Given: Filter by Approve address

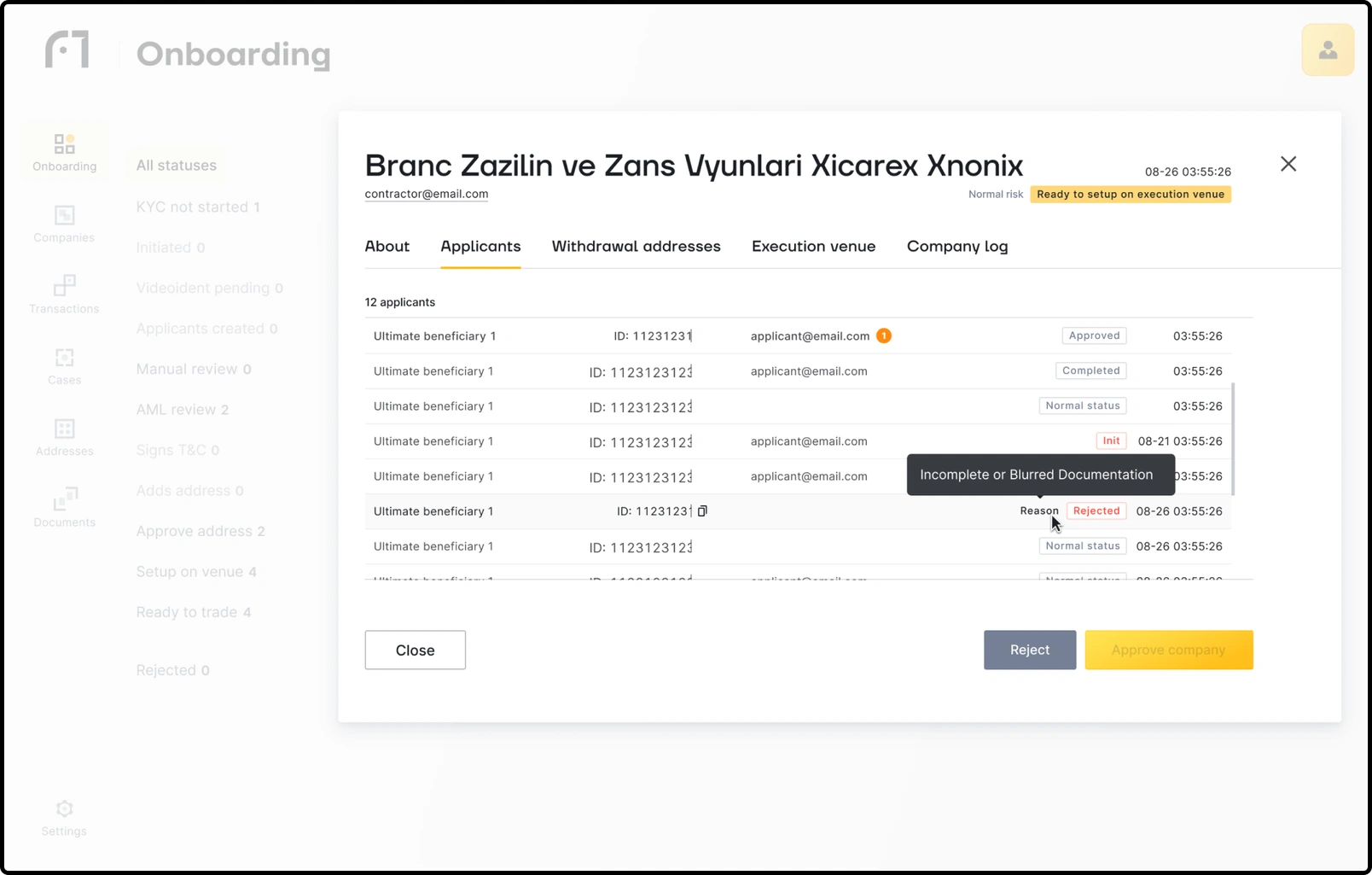Looking at the screenshot, I should pos(201,531).
